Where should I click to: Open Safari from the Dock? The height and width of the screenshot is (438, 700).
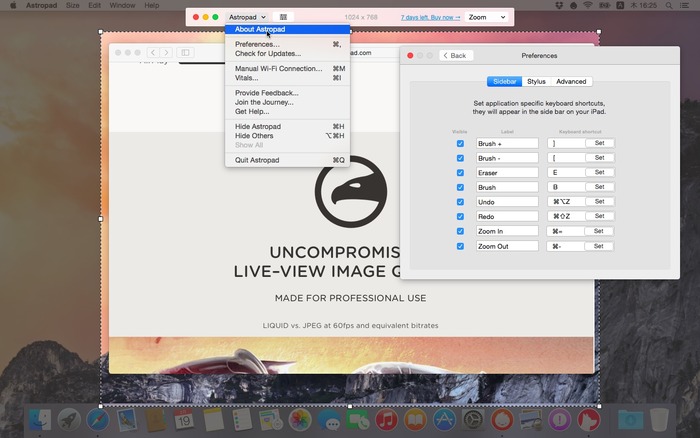click(x=98, y=420)
